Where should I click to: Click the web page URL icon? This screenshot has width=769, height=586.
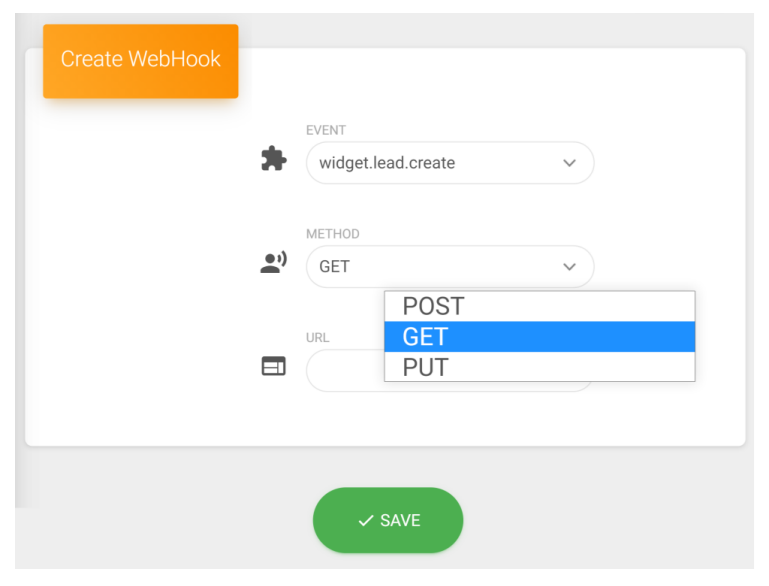273,367
